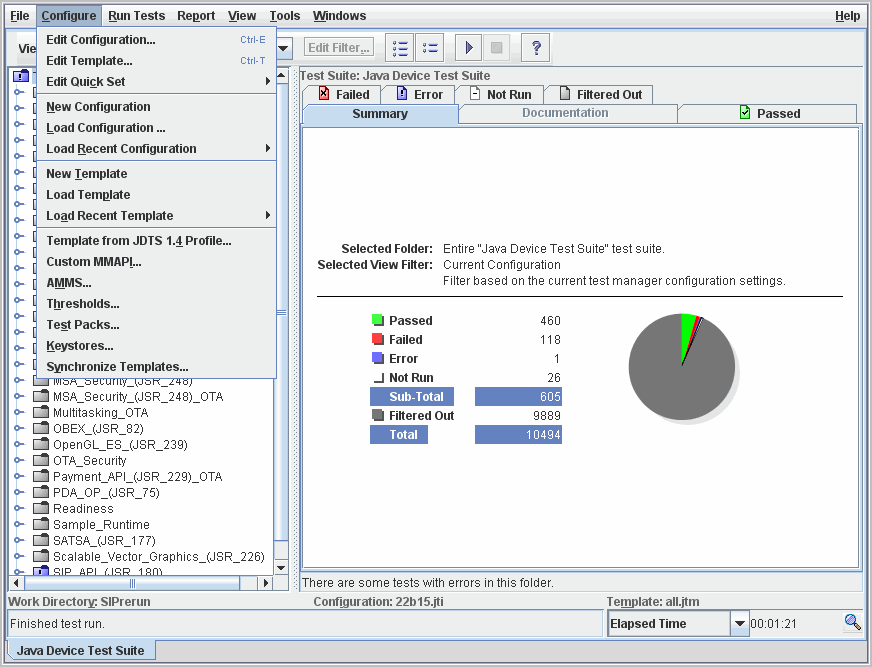Image resolution: width=872 pixels, height=667 pixels.
Task: Open Load Recent Configuration submenu
Action: pos(157,149)
